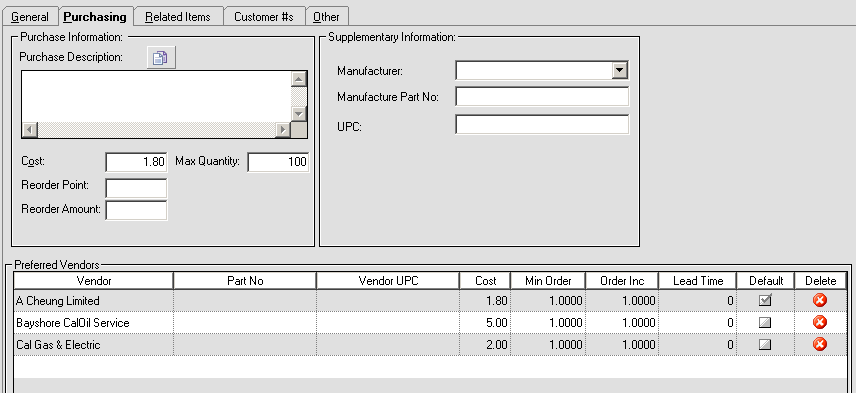Click right arrow of description horizontal scrollbar
This screenshot has width=856, height=393.
pos(282,130)
